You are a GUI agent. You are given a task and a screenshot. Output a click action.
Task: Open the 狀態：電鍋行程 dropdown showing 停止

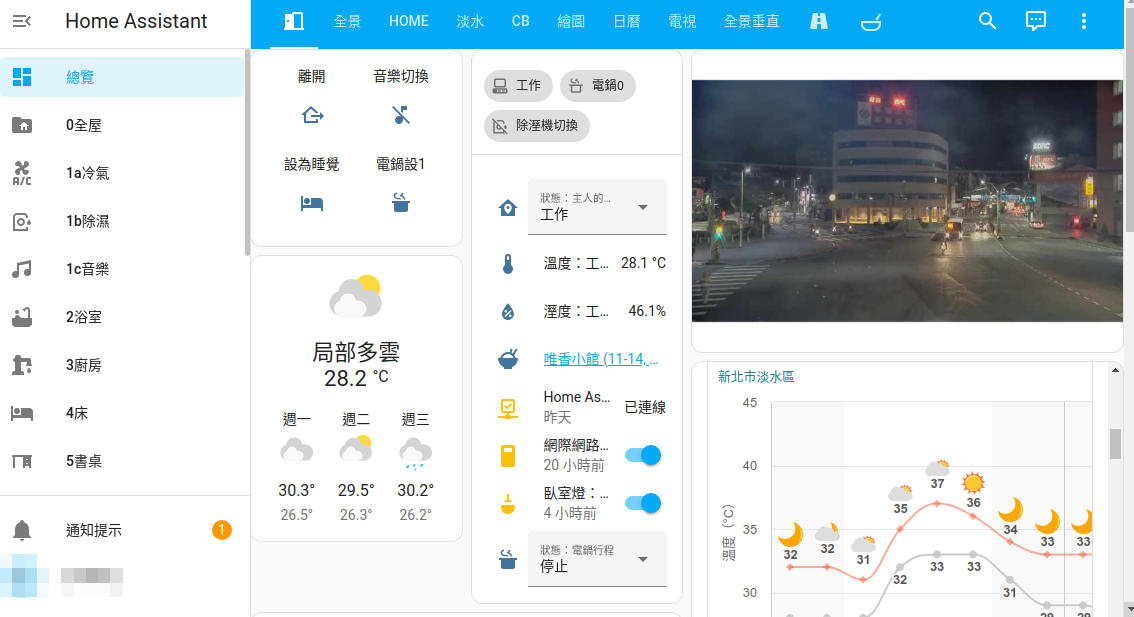(x=597, y=559)
